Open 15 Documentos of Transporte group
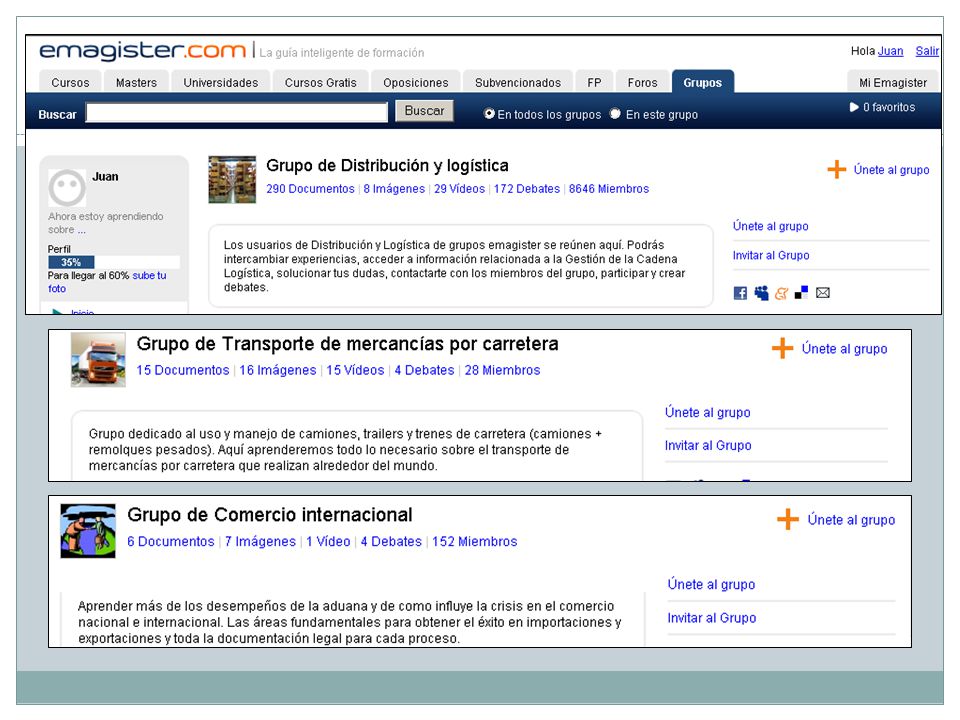 (x=182, y=370)
